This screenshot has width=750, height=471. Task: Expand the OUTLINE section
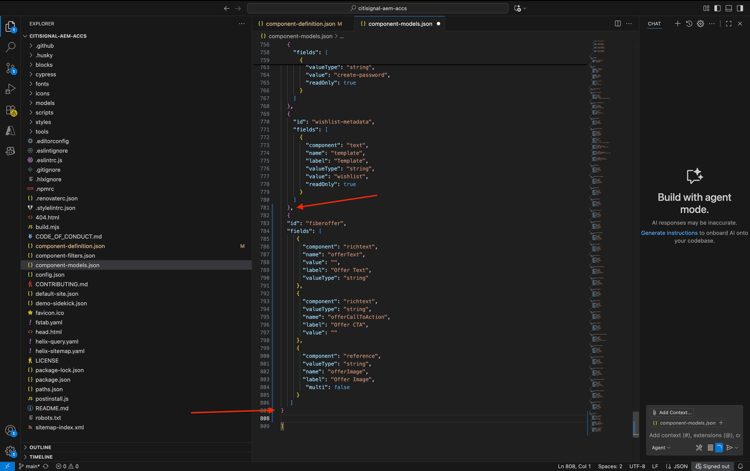click(40, 447)
